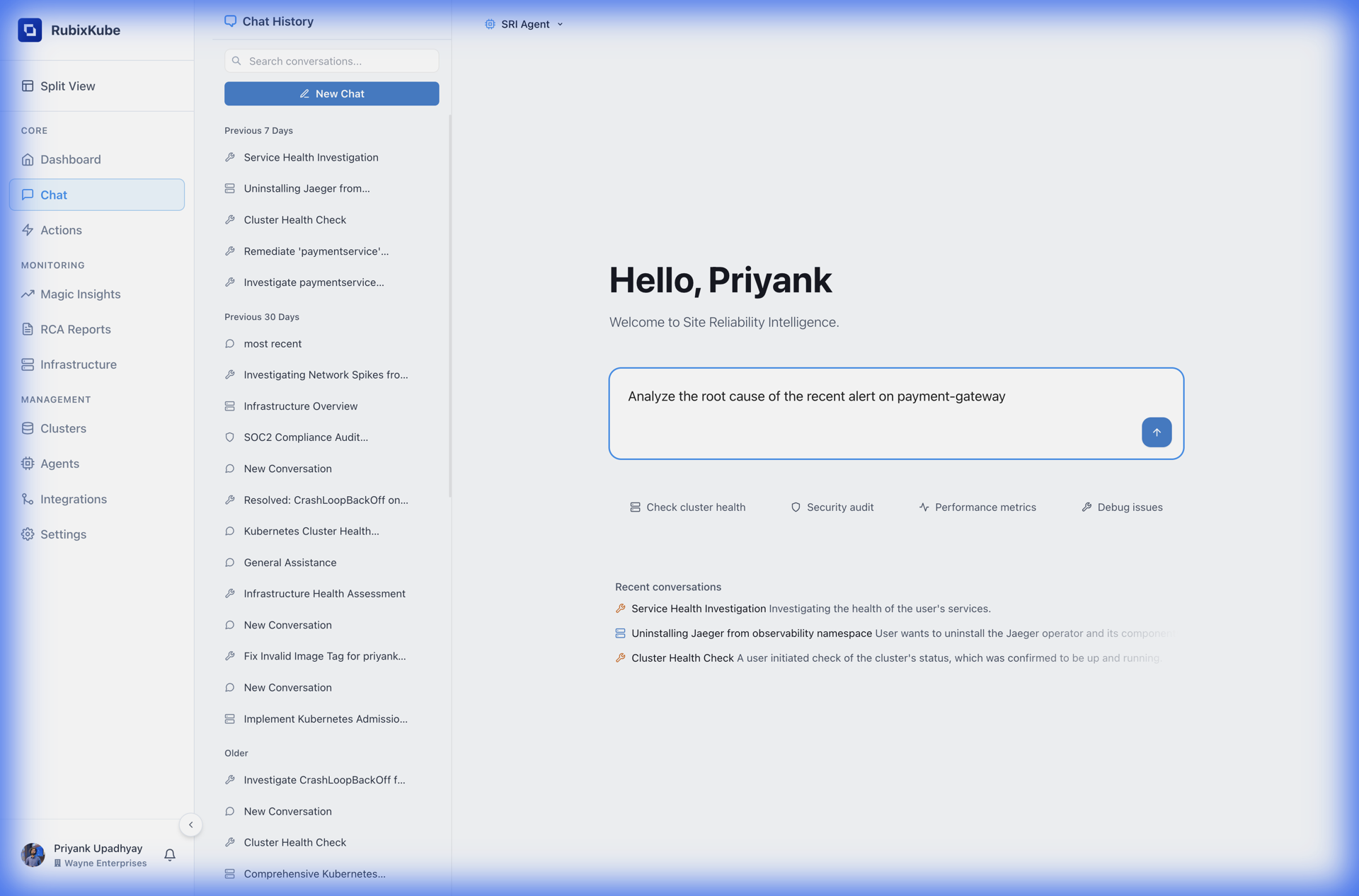Open Magic Insights from the sidebar icon

coord(27,294)
